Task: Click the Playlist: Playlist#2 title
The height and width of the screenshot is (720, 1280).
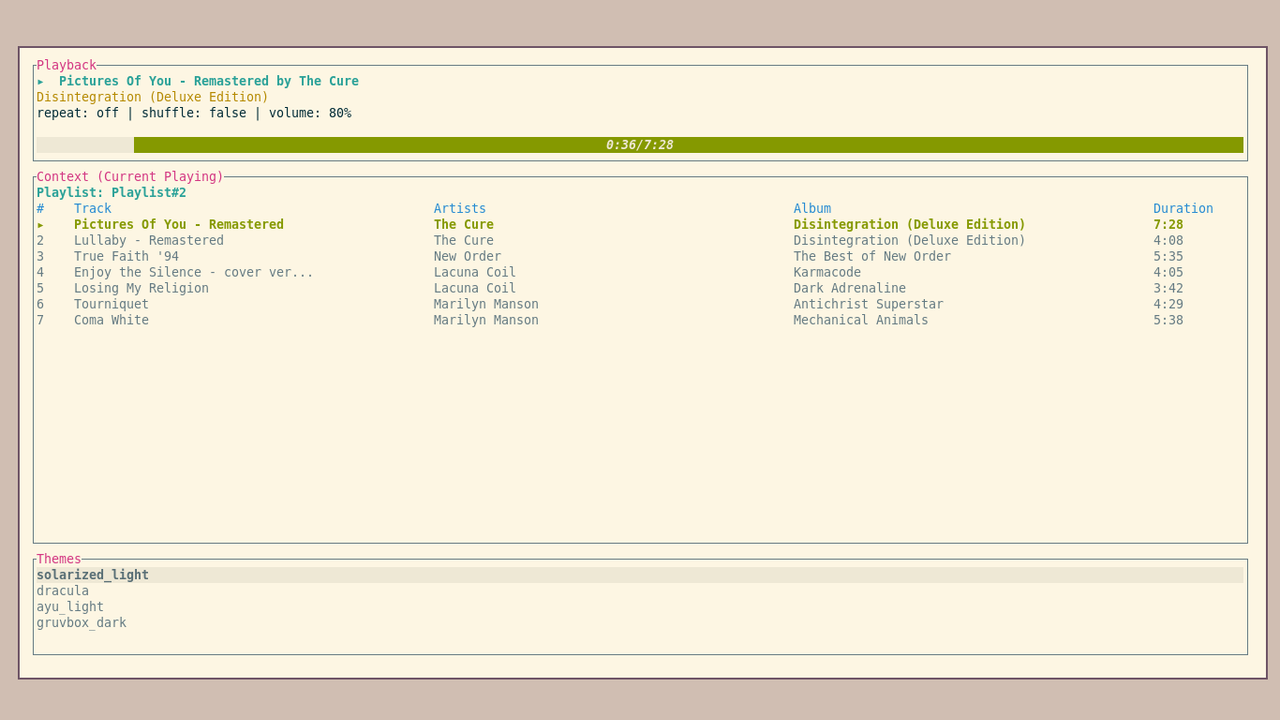Action: [112, 193]
